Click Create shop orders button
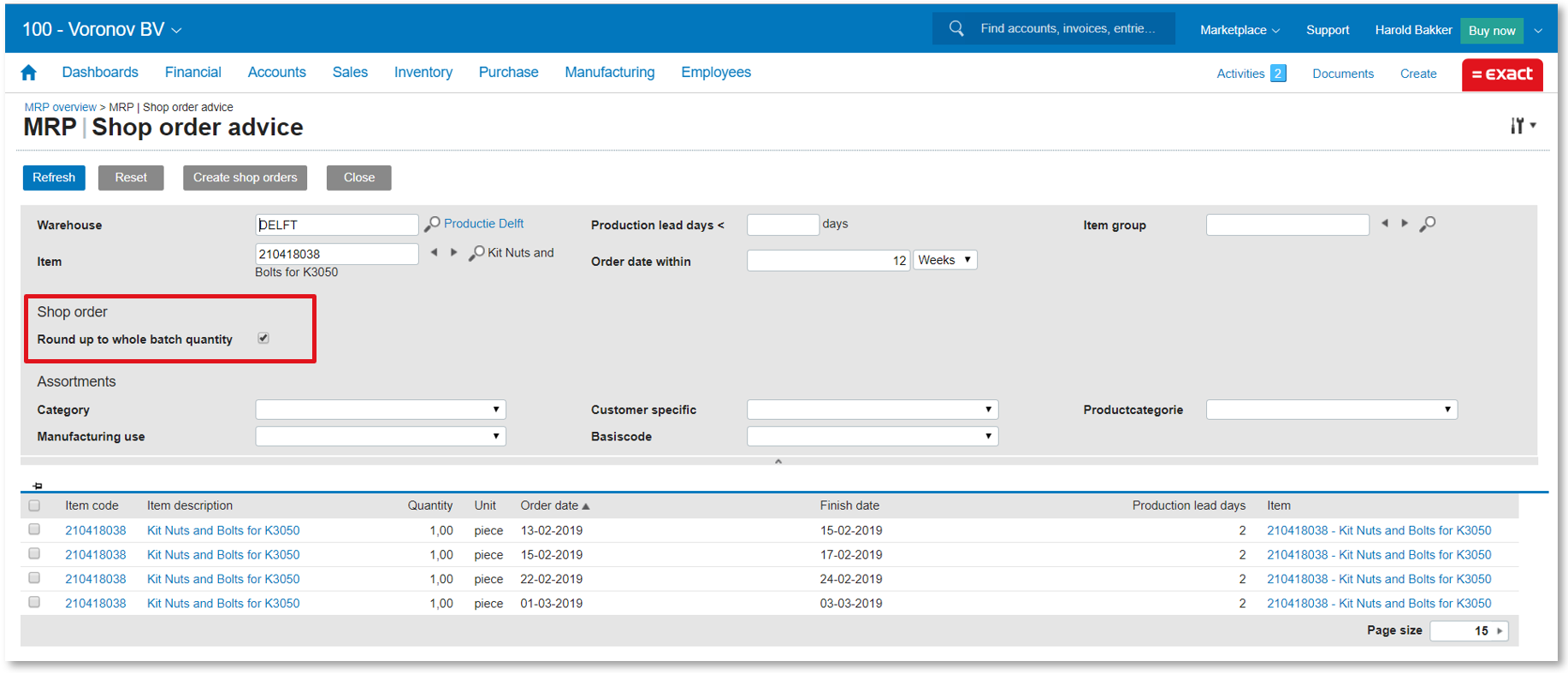1568x673 pixels. (245, 177)
